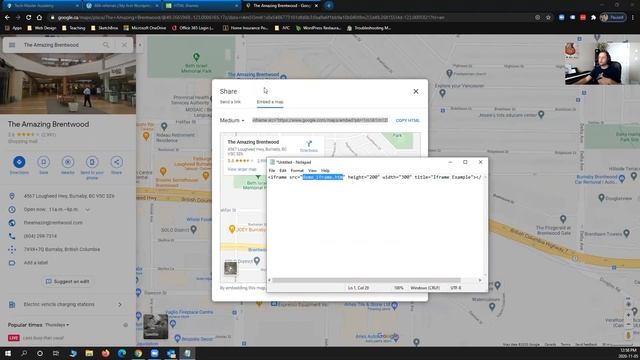
Task: Open Microsoft Edge from taskbar
Action: tap(122, 353)
